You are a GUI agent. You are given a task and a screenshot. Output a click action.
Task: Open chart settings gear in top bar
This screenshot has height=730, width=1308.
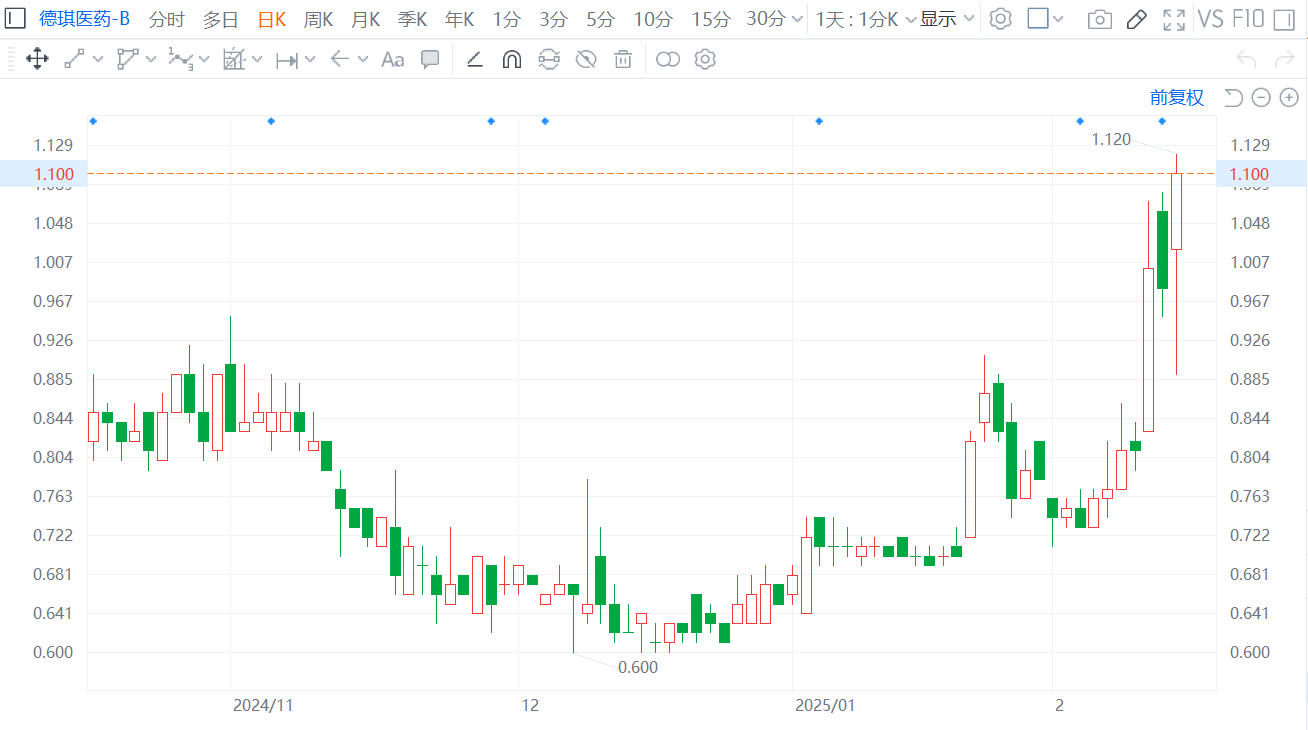tap(1001, 18)
